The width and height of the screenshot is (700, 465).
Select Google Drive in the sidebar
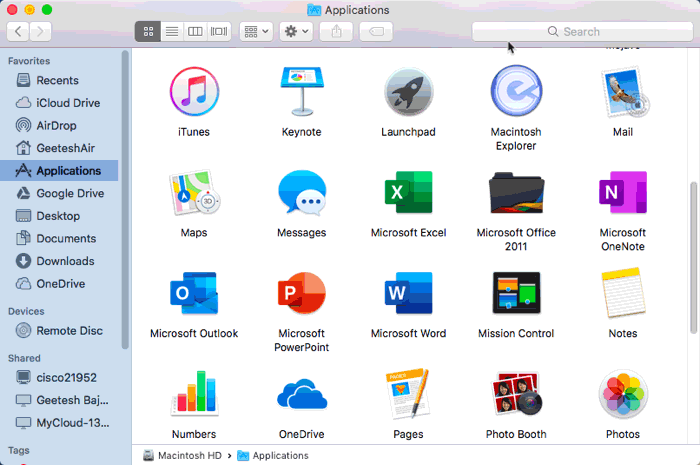tap(70, 193)
